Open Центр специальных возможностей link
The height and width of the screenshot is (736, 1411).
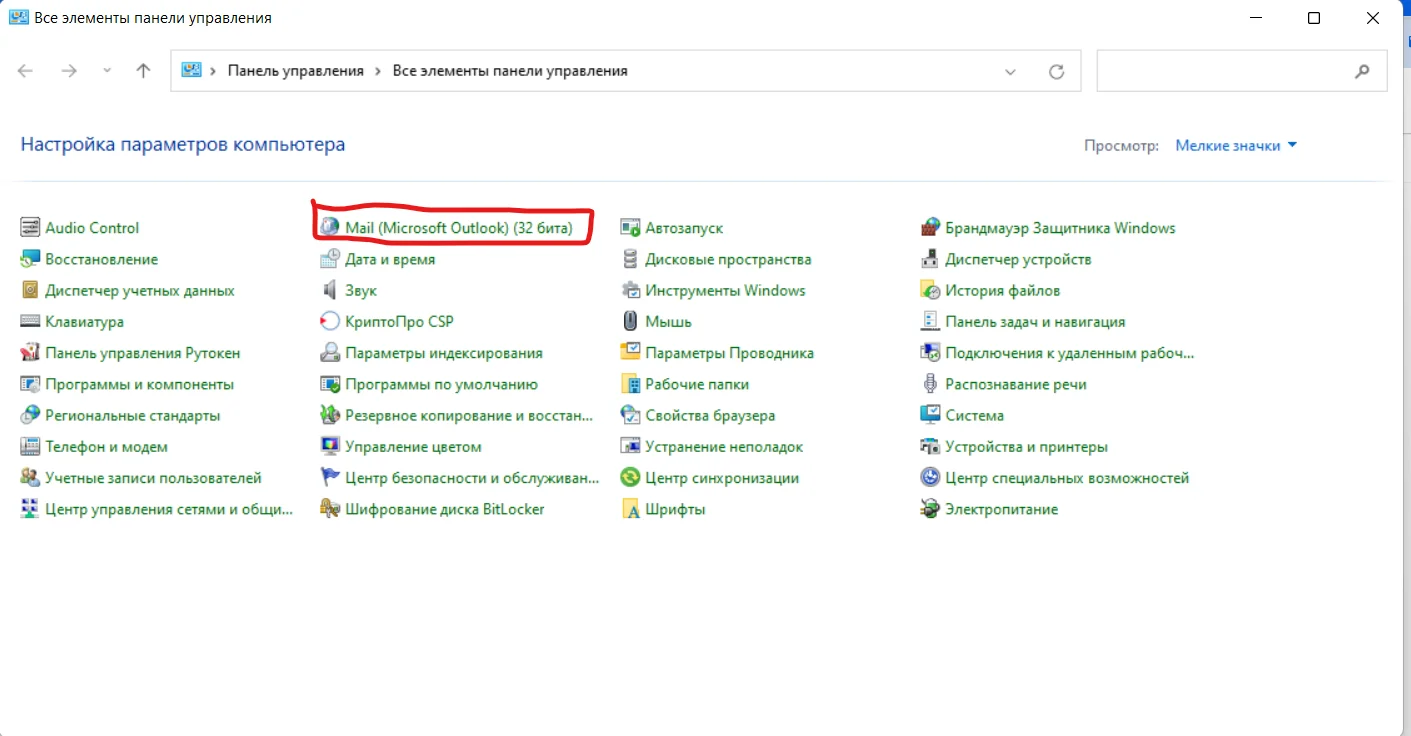[1067, 478]
